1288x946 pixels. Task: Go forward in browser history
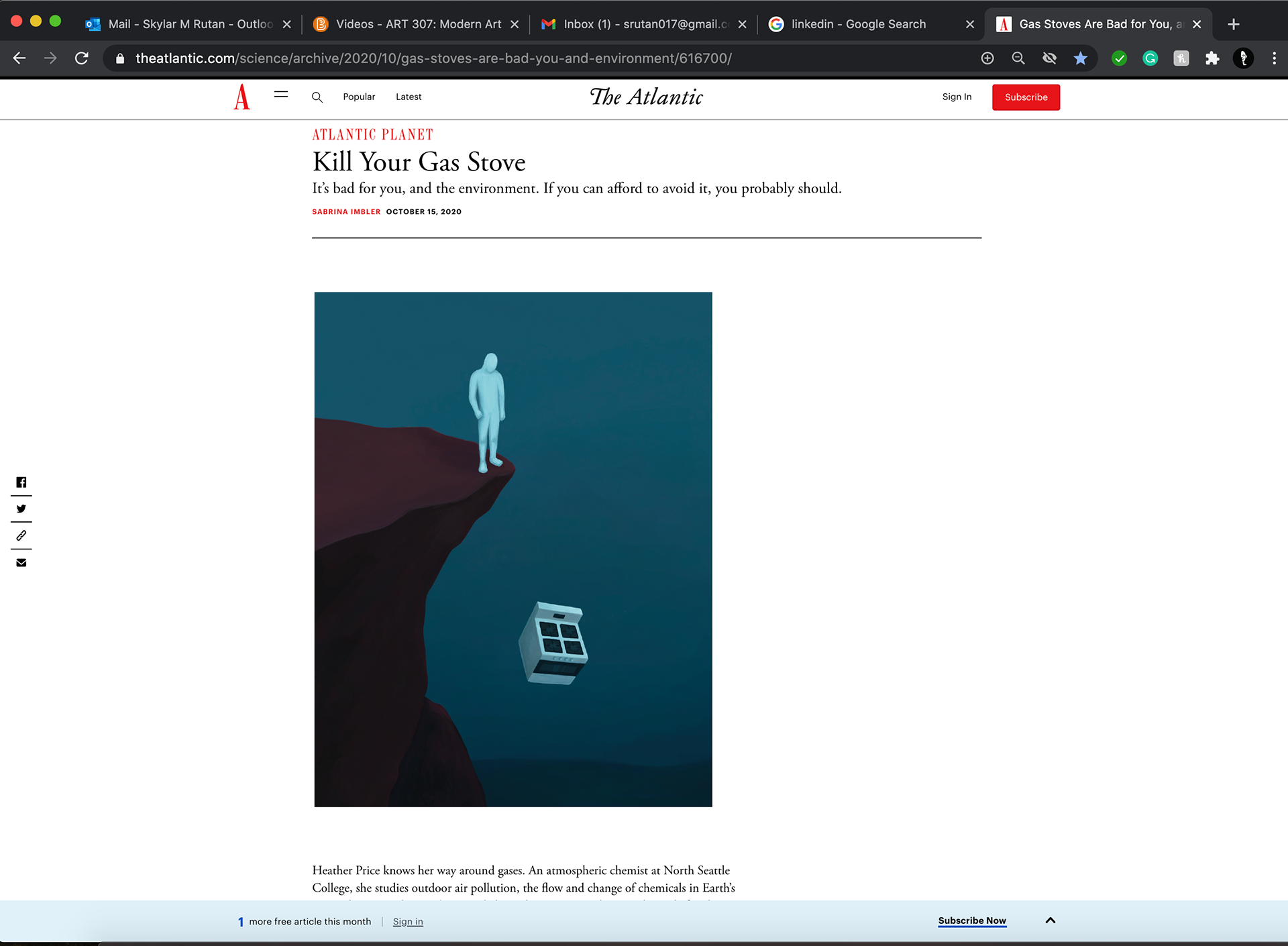pyautogui.click(x=50, y=58)
